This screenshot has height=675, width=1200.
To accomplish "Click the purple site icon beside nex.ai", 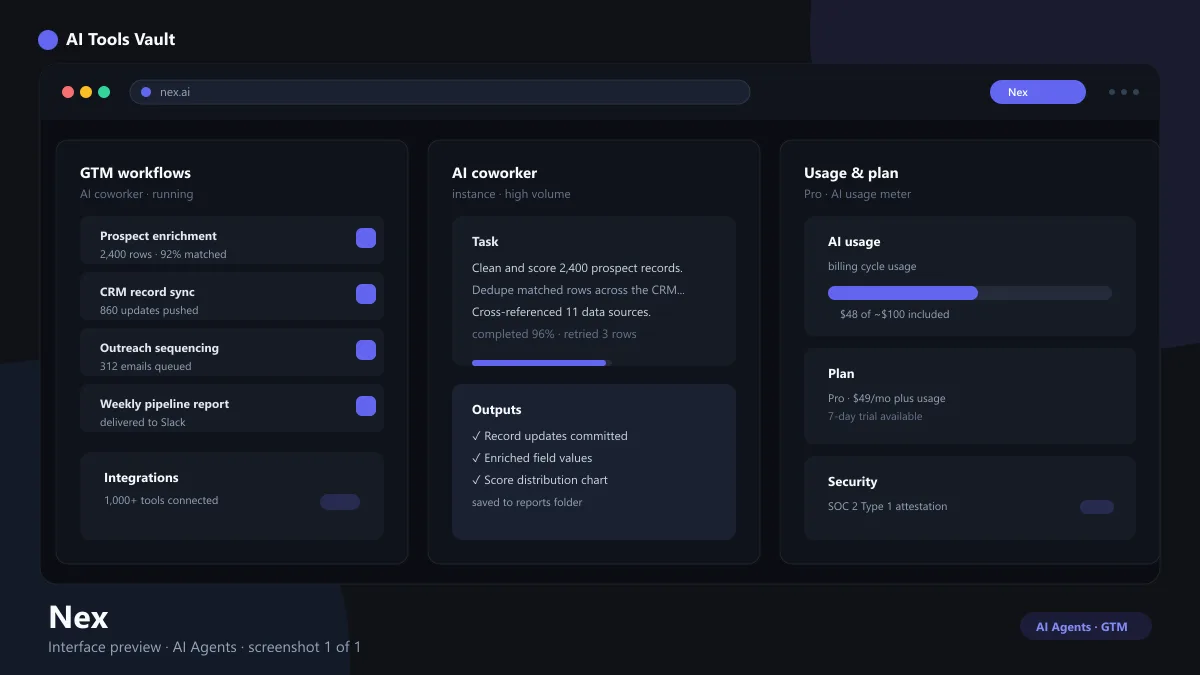I will 146,92.
